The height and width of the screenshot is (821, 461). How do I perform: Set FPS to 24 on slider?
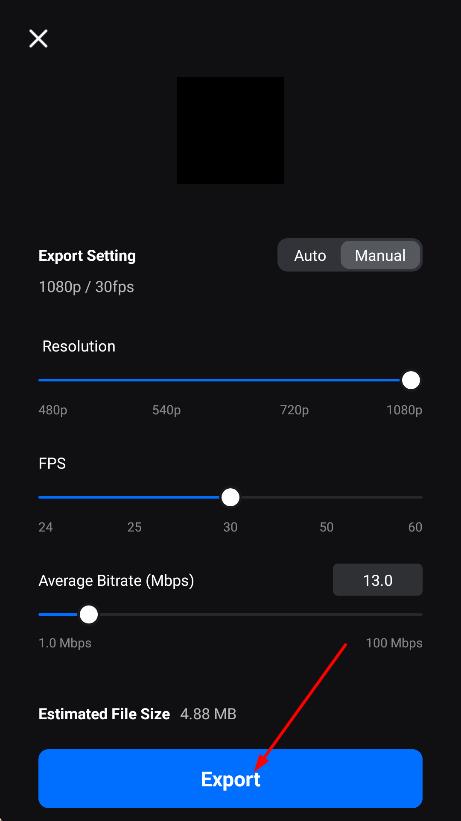coord(39,497)
